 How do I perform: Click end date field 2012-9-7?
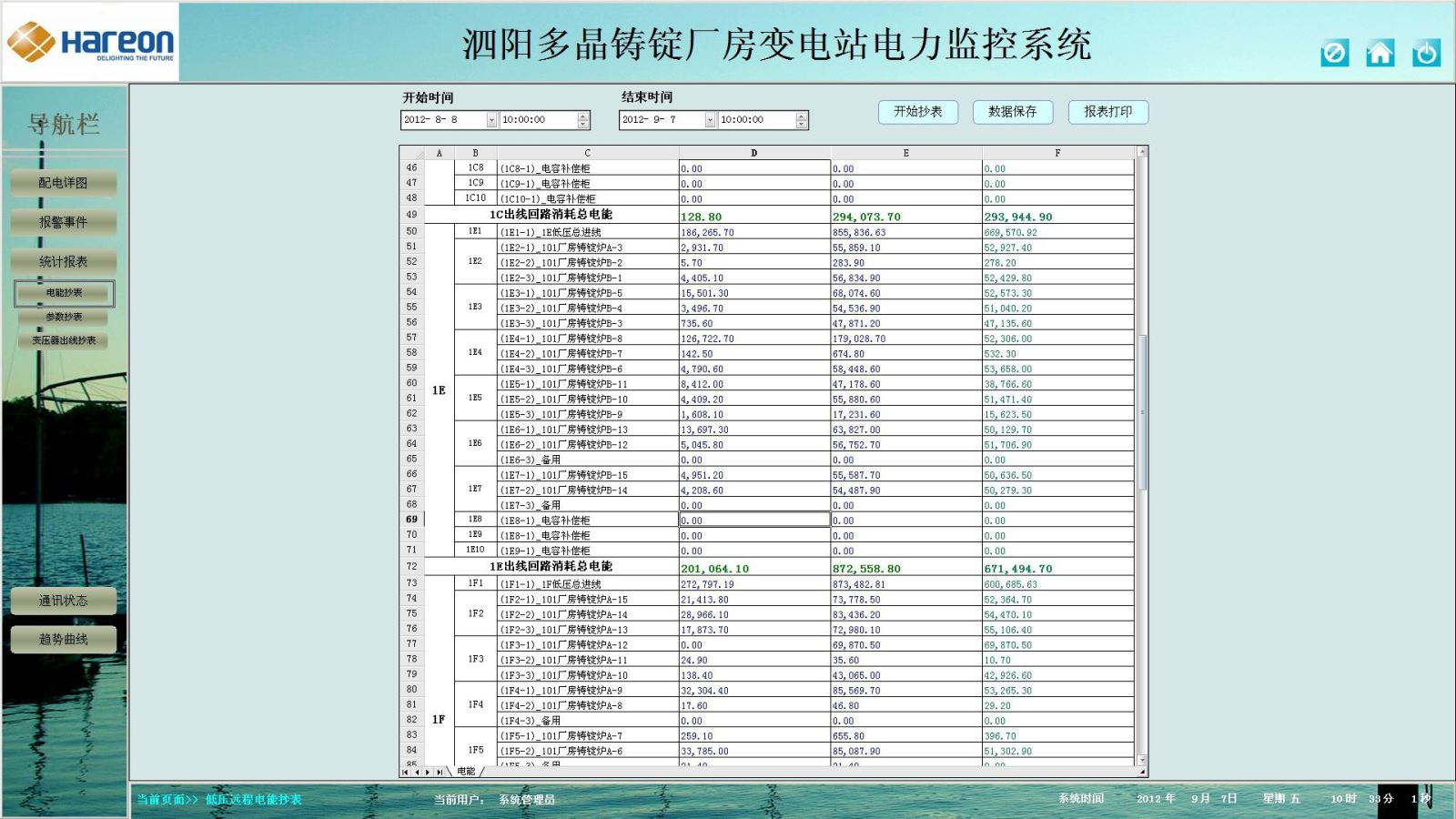(662, 120)
